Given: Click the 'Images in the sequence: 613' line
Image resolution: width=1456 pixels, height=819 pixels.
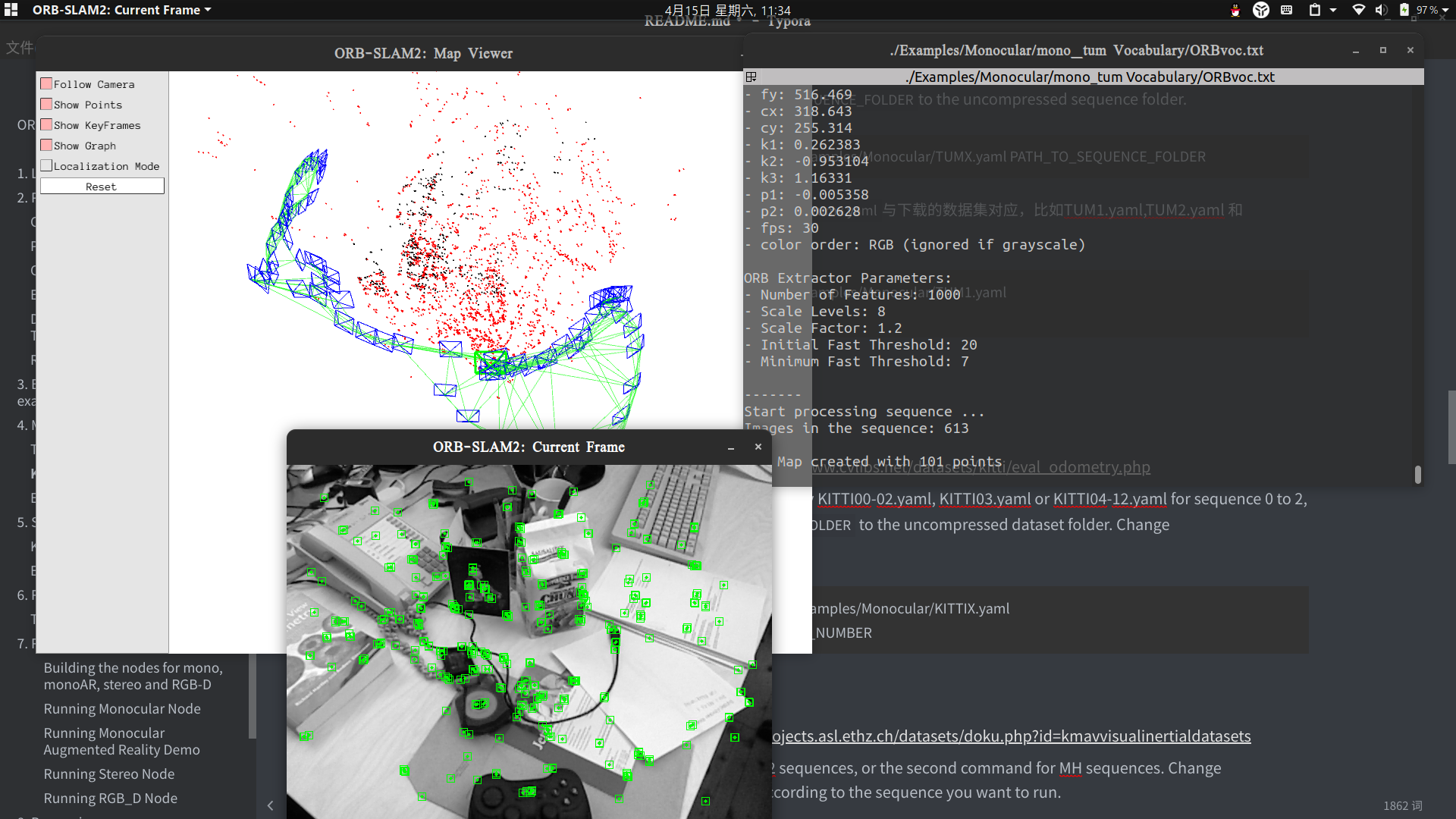Looking at the screenshot, I should tap(856, 428).
